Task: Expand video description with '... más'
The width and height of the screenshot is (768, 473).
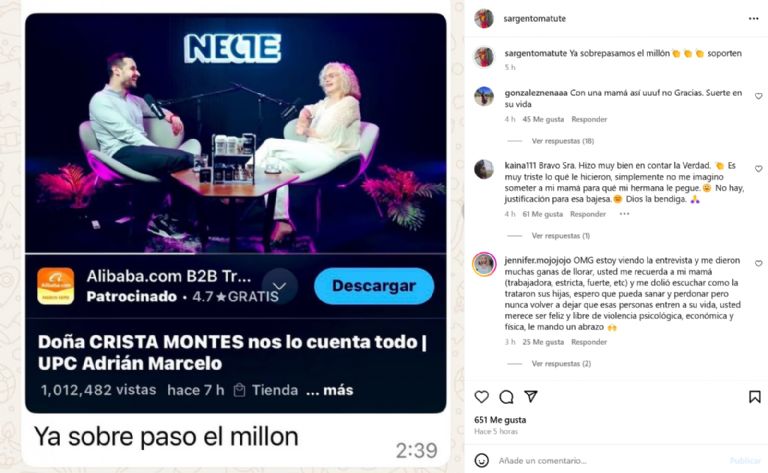Action: (330, 390)
